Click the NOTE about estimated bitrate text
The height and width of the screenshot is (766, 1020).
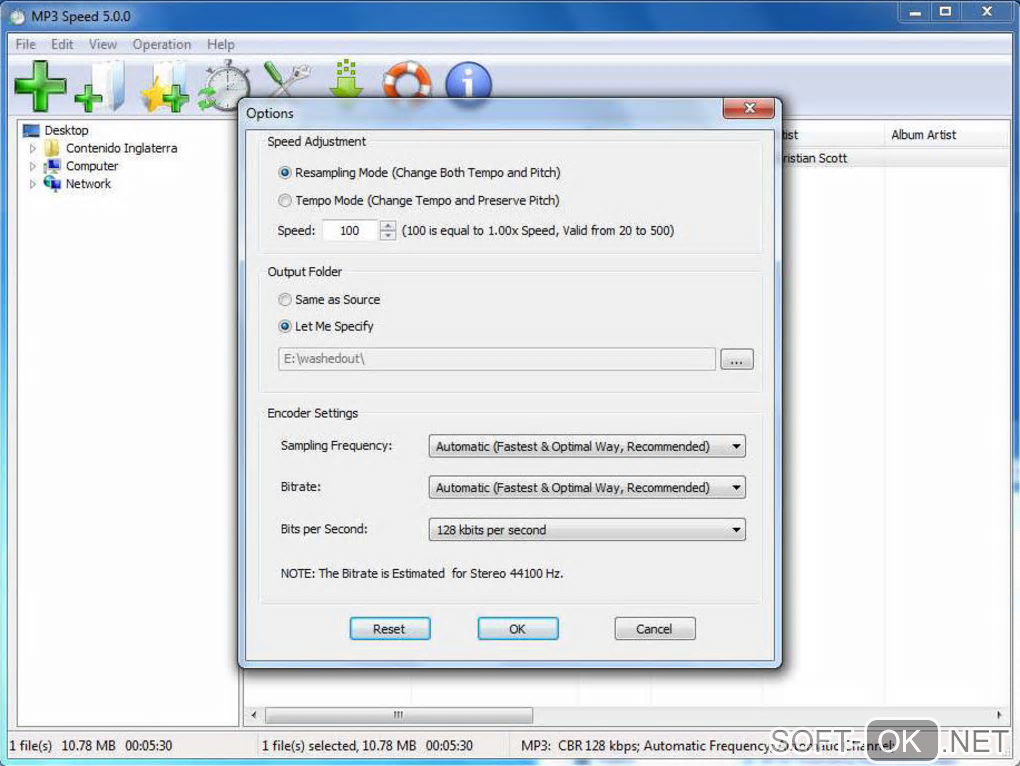(x=422, y=574)
